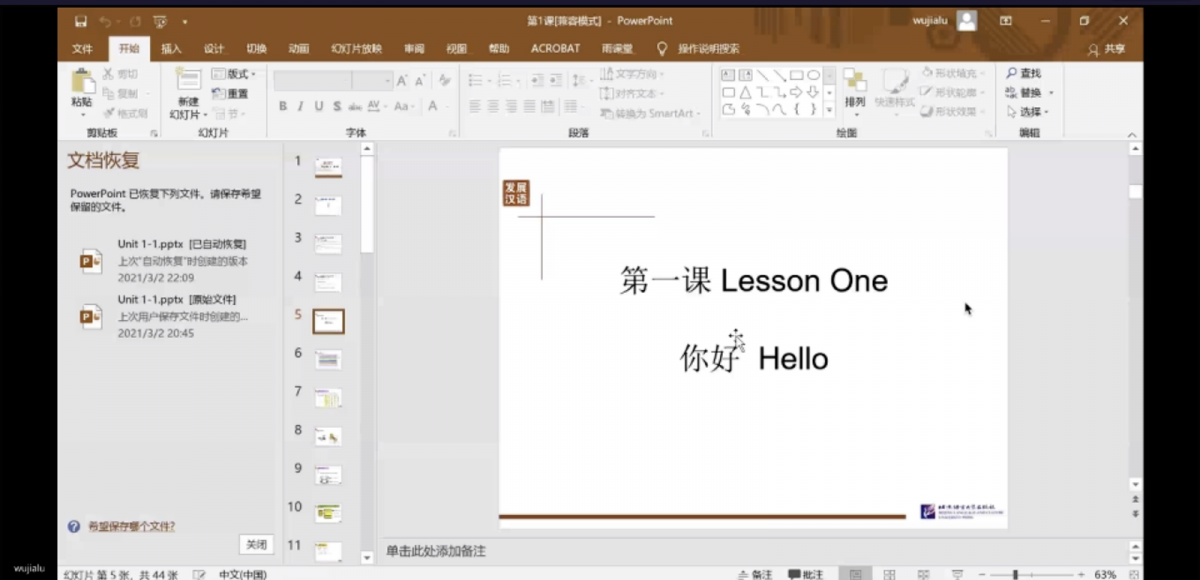1200x580 pixels.
Task: Open link 希望保存哪个文件?
Action: 131,526
